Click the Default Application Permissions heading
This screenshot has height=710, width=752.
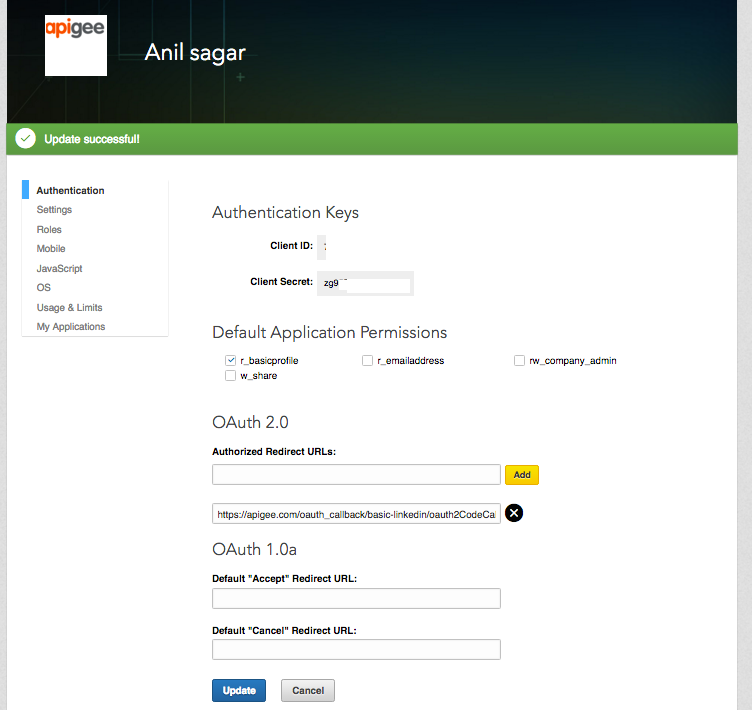click(x=329, y=332)
